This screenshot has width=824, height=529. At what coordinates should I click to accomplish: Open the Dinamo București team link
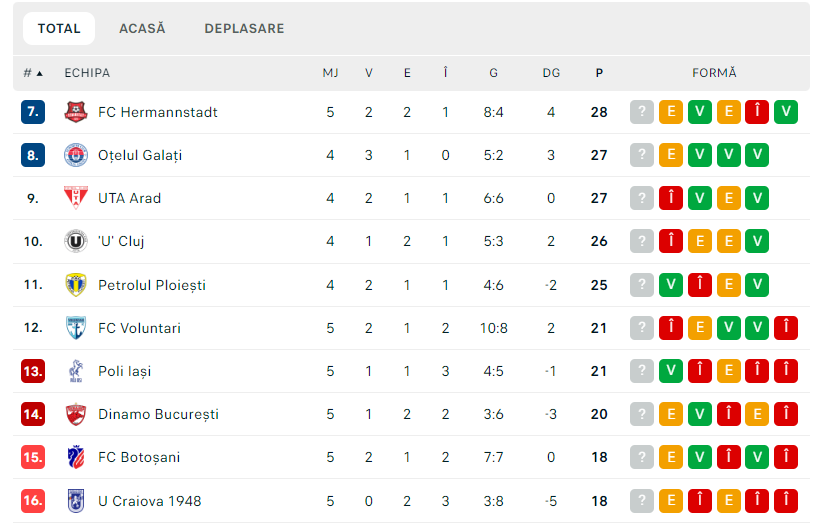pos(158,414)
